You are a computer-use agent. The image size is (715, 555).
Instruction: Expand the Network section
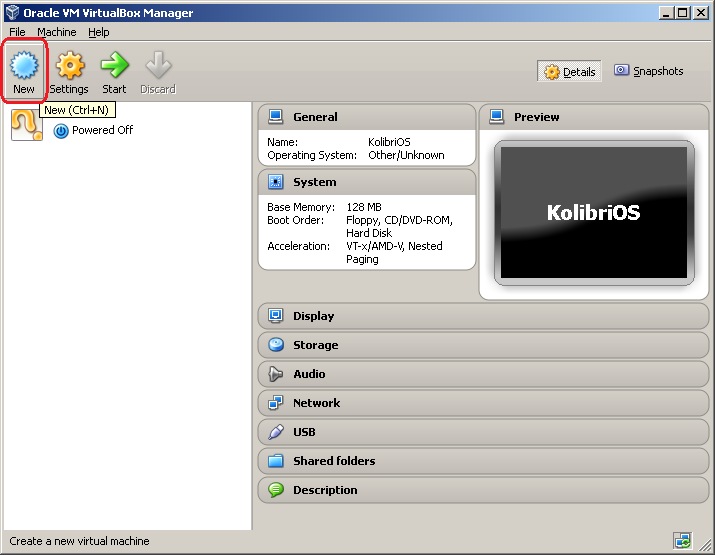click(316, 403)
